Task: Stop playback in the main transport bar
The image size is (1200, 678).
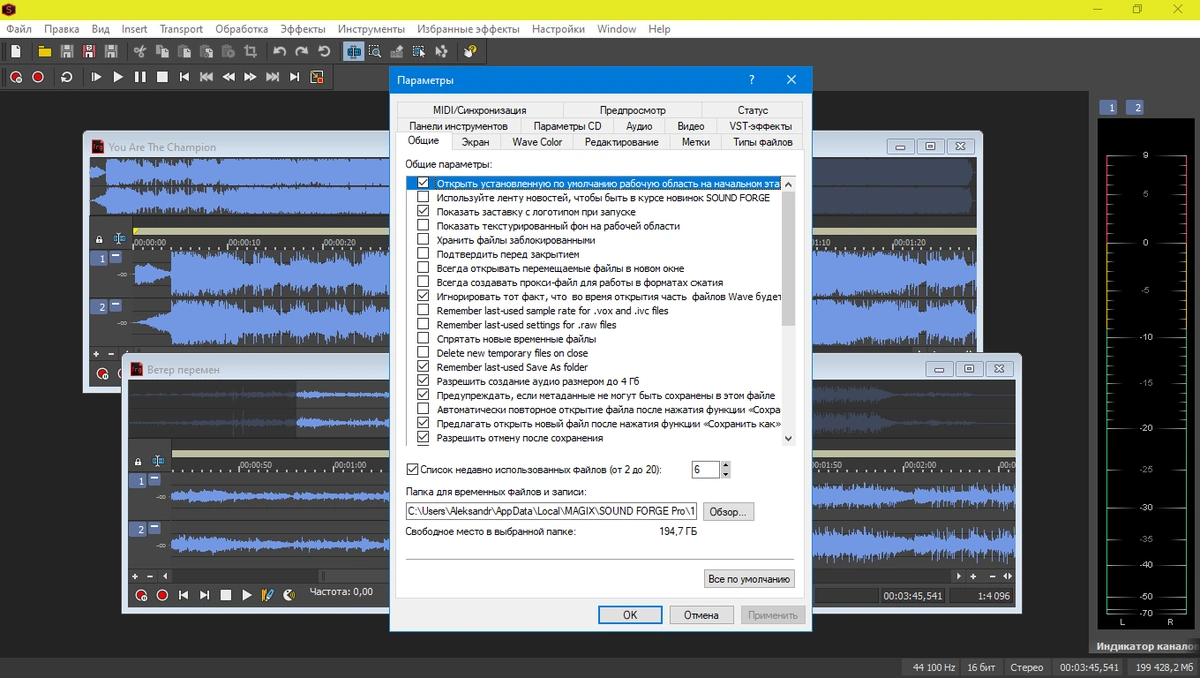Action: (x=162, y=77)
